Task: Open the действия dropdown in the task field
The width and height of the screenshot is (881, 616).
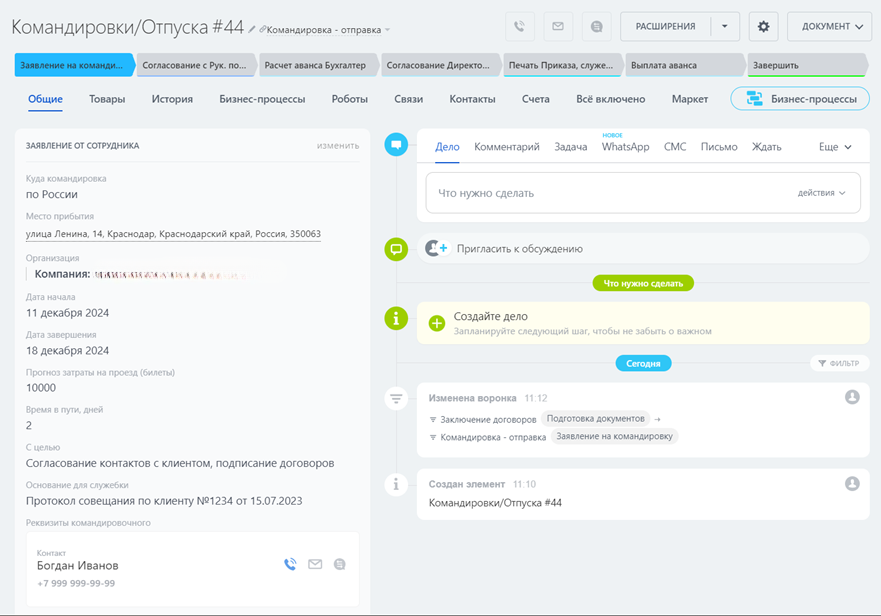Action: coord(822,193)
